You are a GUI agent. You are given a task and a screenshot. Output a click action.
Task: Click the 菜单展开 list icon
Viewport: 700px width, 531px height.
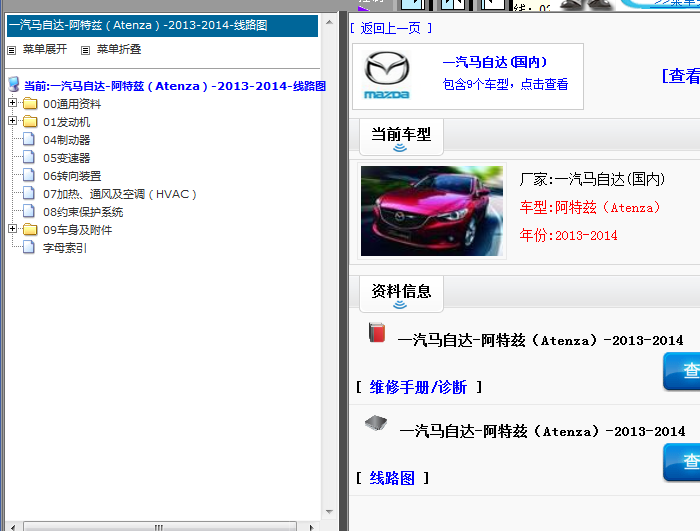12,50
